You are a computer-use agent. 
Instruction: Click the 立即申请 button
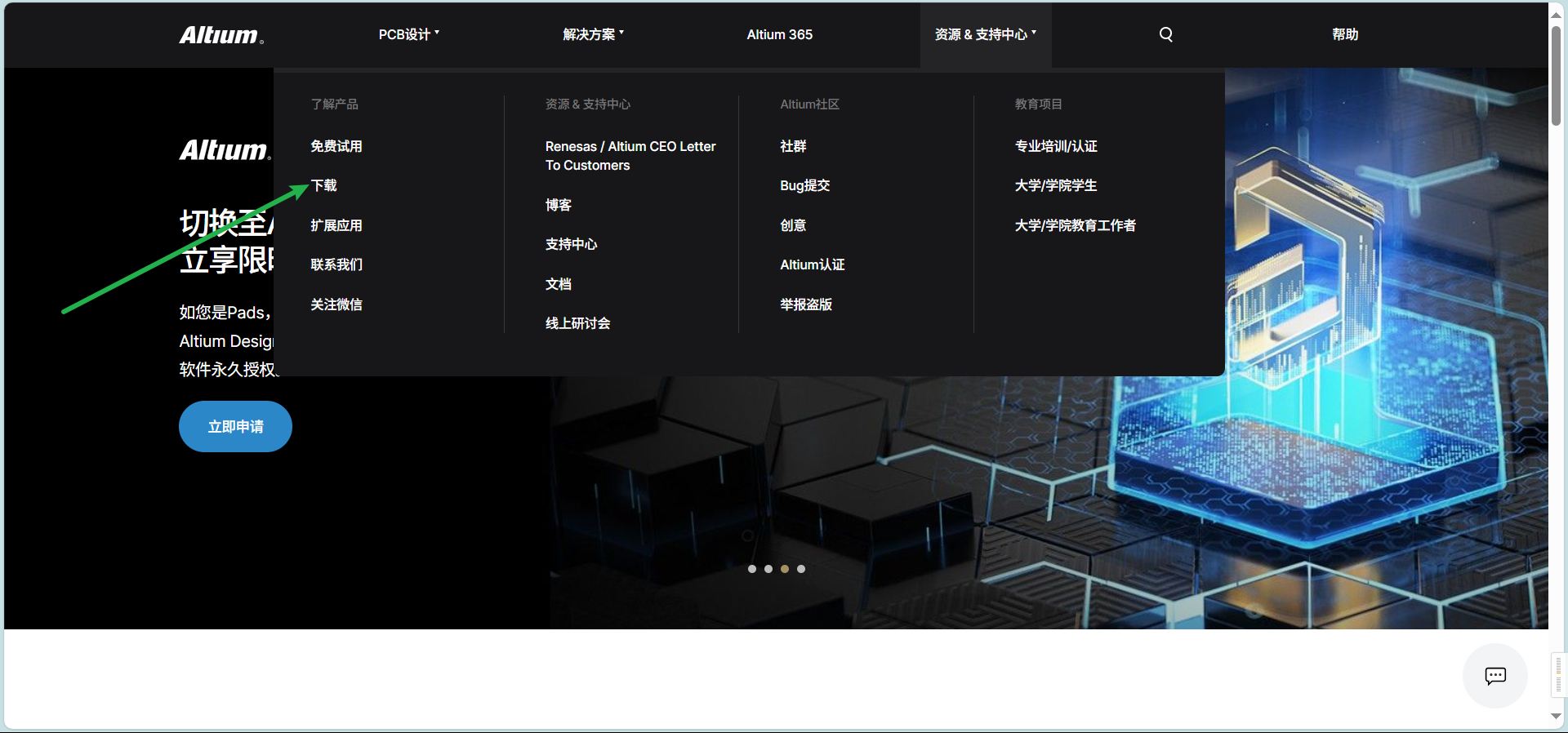235,426
